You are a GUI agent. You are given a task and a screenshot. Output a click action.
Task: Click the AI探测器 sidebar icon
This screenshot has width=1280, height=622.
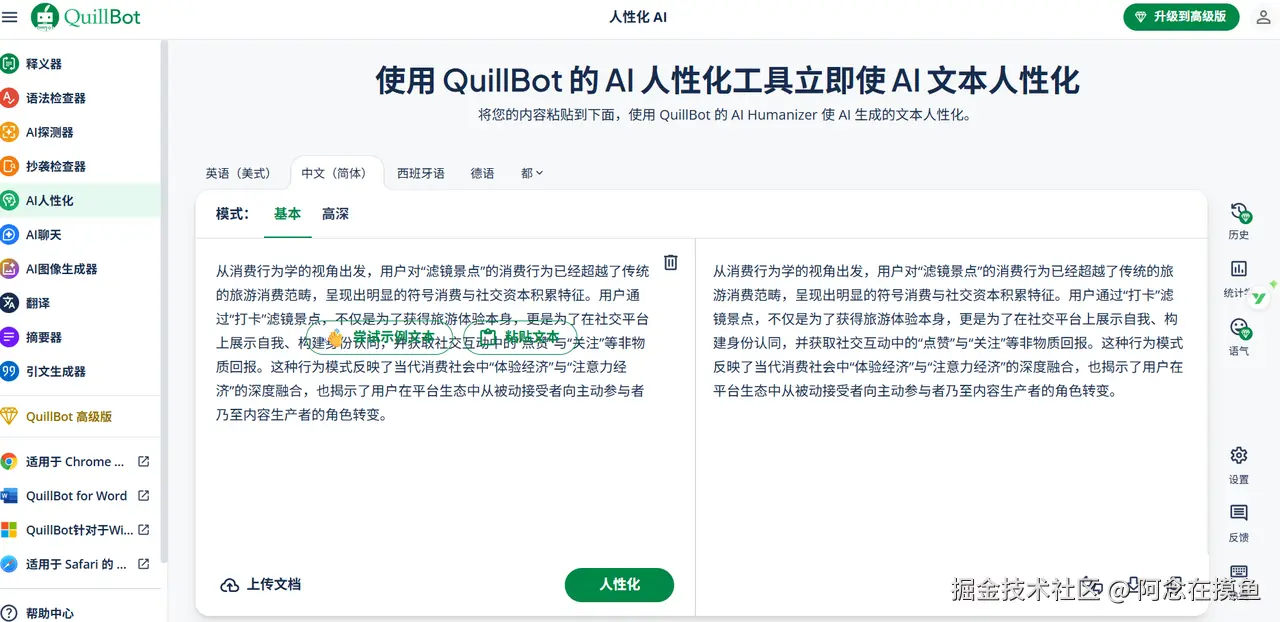[x=9, y=132]
